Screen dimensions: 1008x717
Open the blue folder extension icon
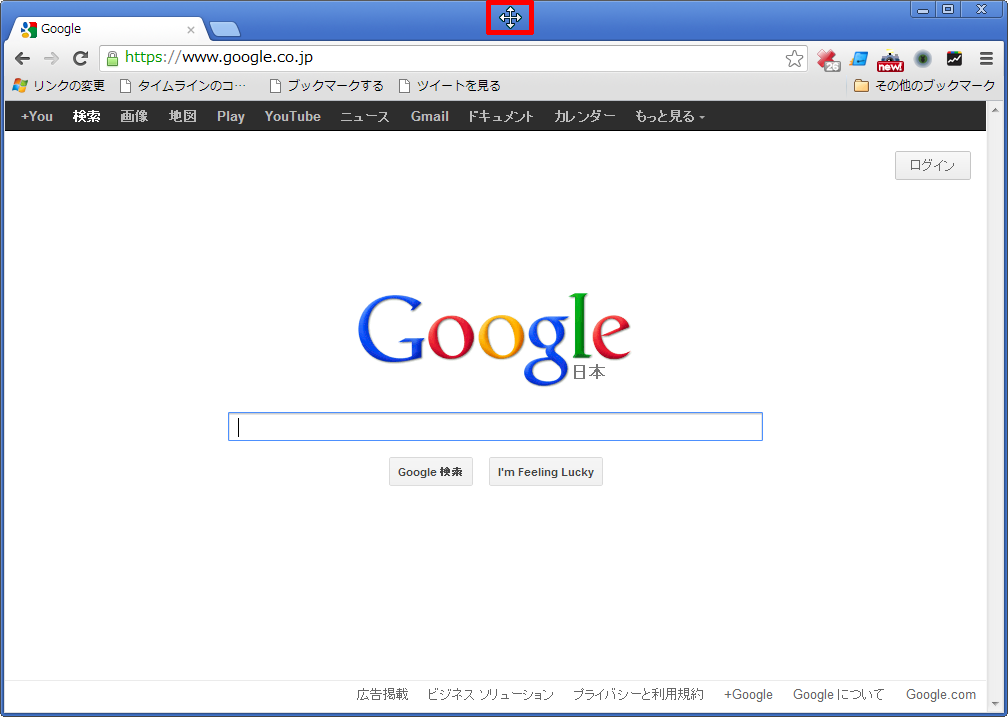click(859, 59)
